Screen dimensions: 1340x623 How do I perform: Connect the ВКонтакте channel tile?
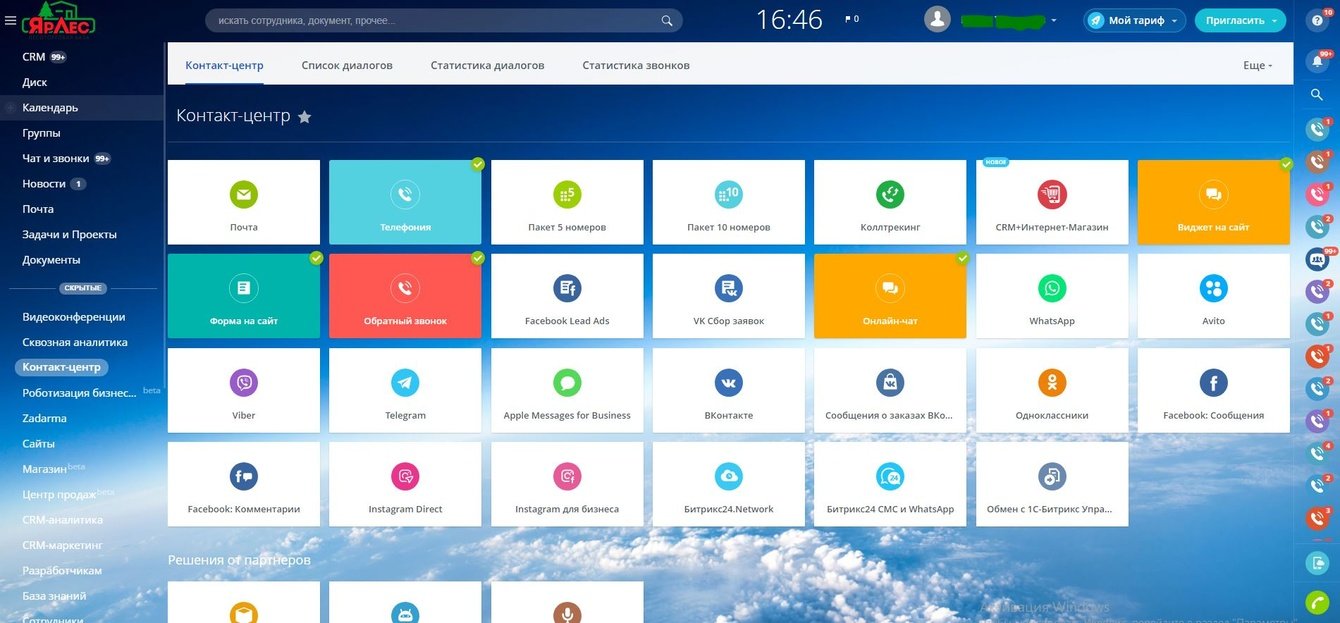(728, 390)
